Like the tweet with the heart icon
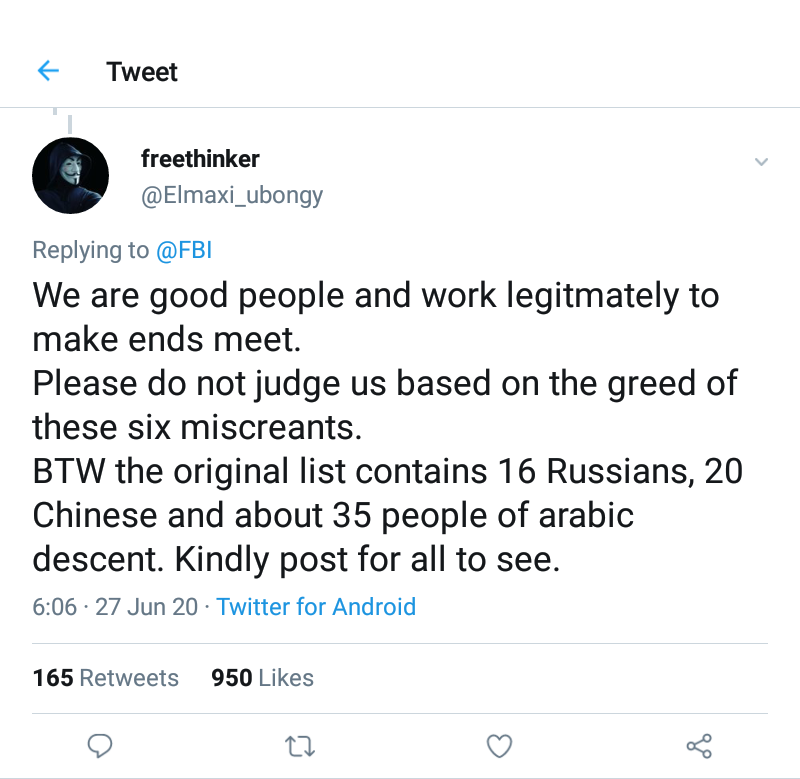The height and width of the screenshot is (779, 800). 499,745
